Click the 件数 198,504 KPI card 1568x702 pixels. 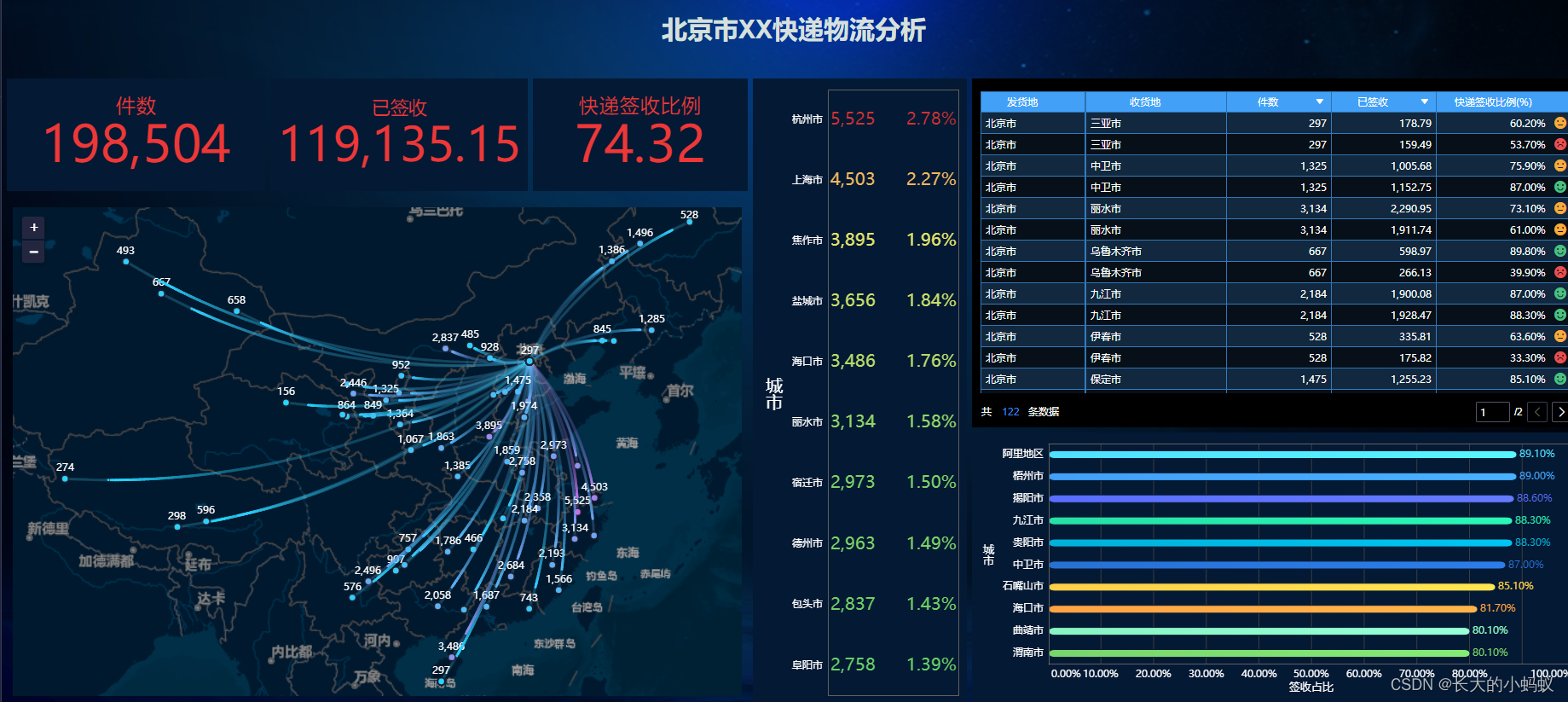pyautogui.click(x=136, y=135)
